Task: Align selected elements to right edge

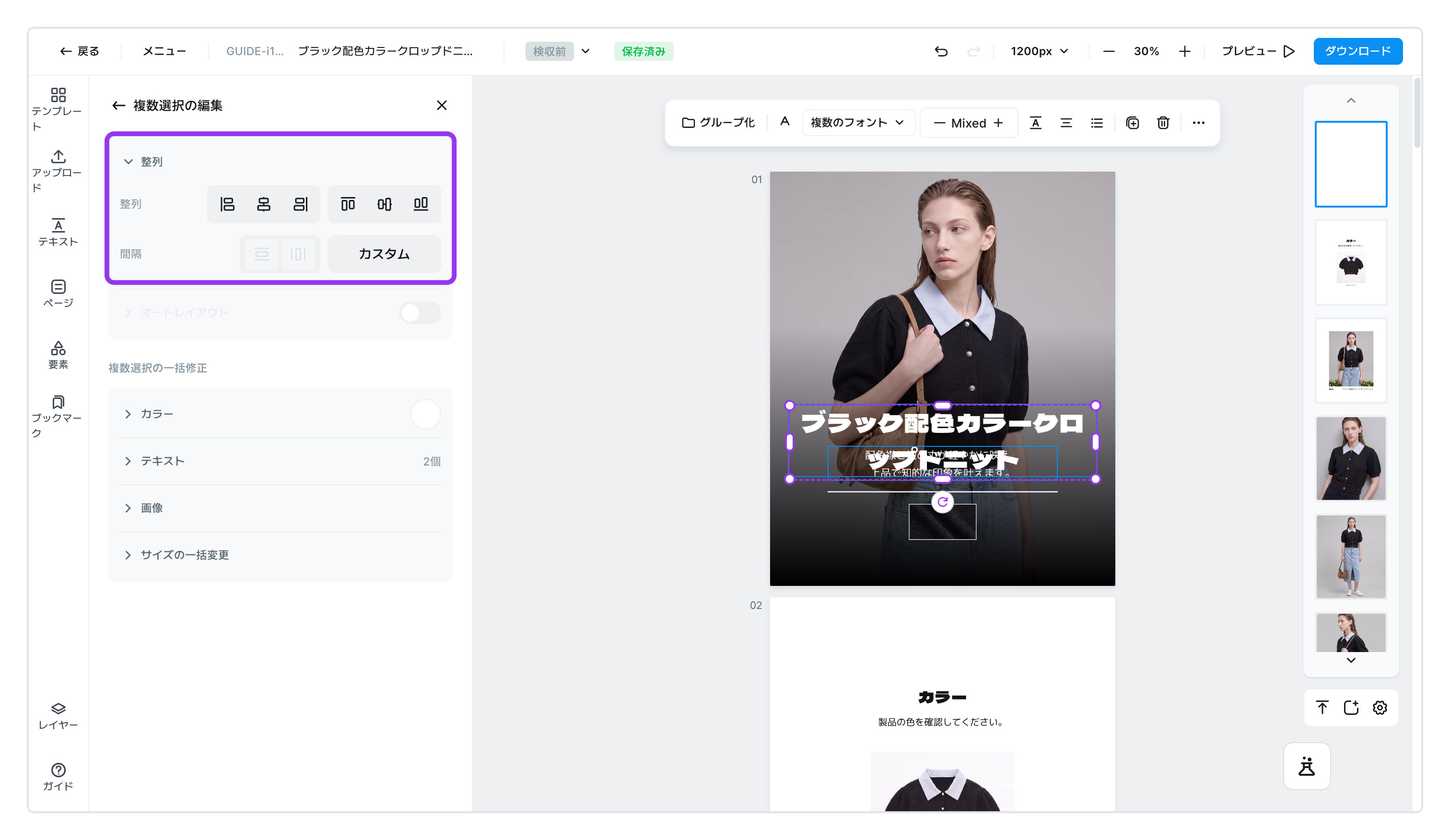Action: [x=300, y=204]
